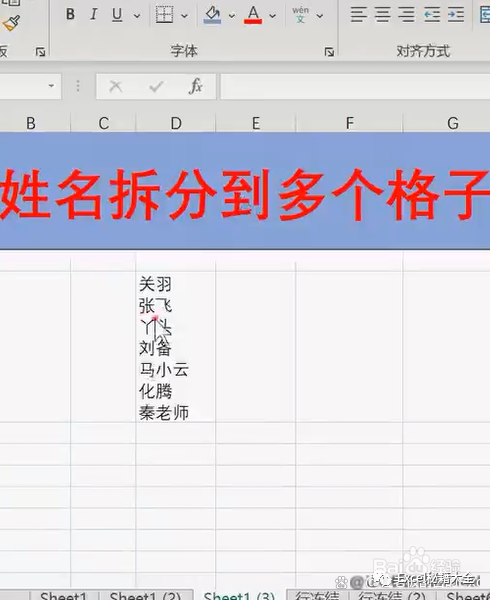Screen dimensions: 490x600
Task: Center align text
Action: pos(383,15)
